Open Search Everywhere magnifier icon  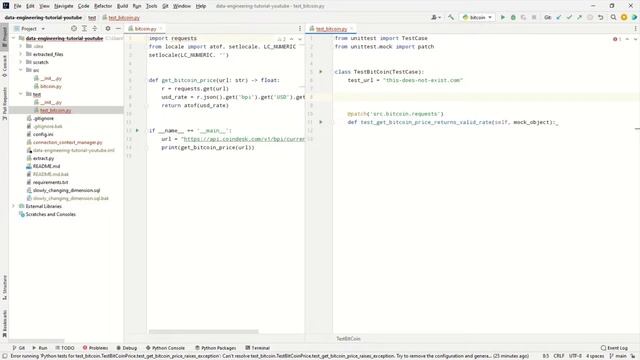coord(613,18)
